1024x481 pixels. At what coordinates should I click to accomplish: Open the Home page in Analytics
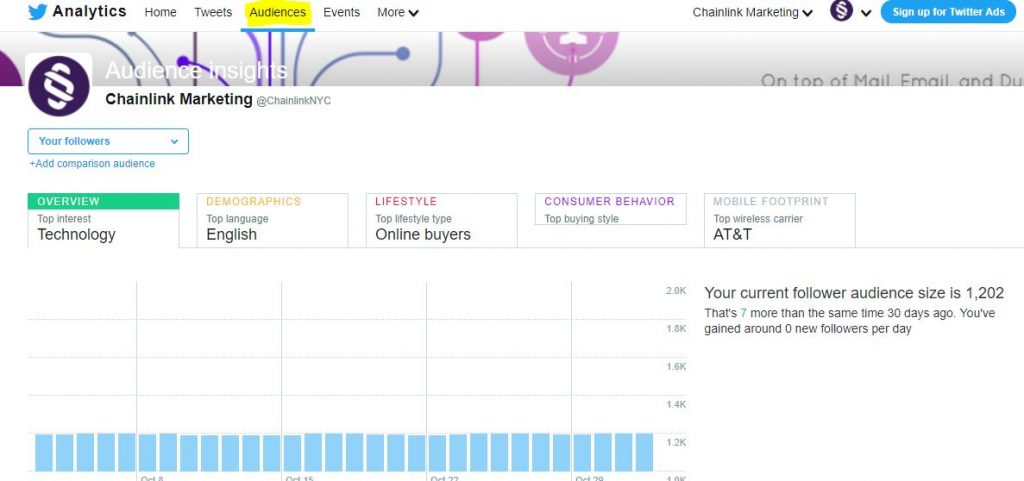click(x=160, y=12)
